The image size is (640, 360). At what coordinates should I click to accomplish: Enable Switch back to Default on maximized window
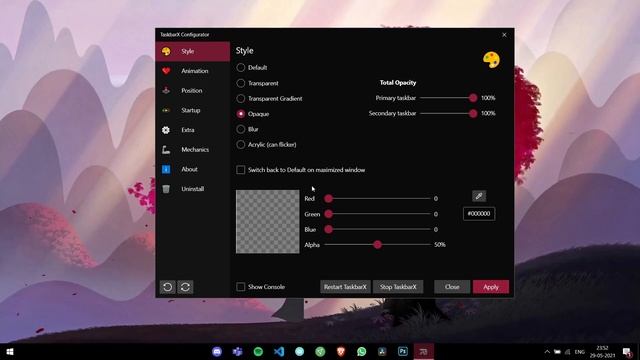pyautogui.click(x=241, y=170)
